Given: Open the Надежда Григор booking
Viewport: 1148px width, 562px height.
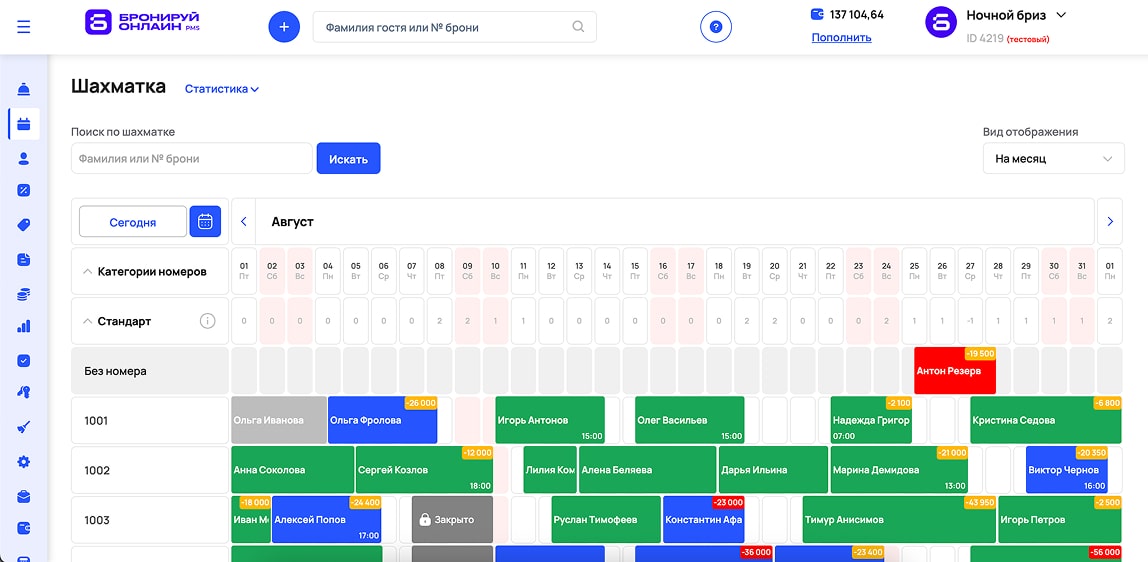Looking at the screenshot, I should coord(871,420).
